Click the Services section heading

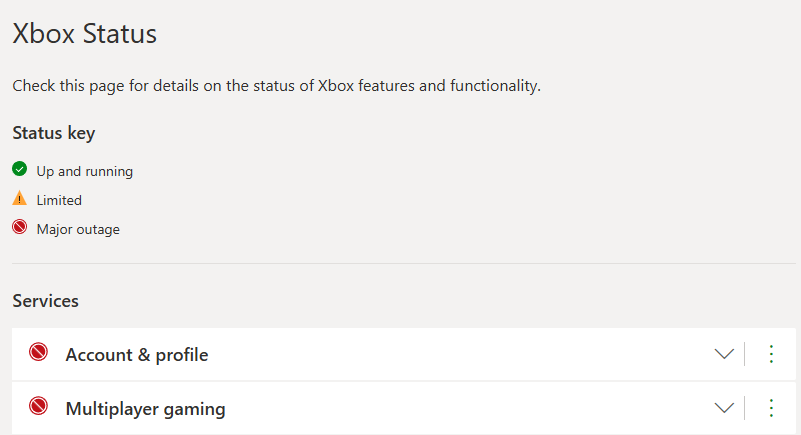coord(45,301)
